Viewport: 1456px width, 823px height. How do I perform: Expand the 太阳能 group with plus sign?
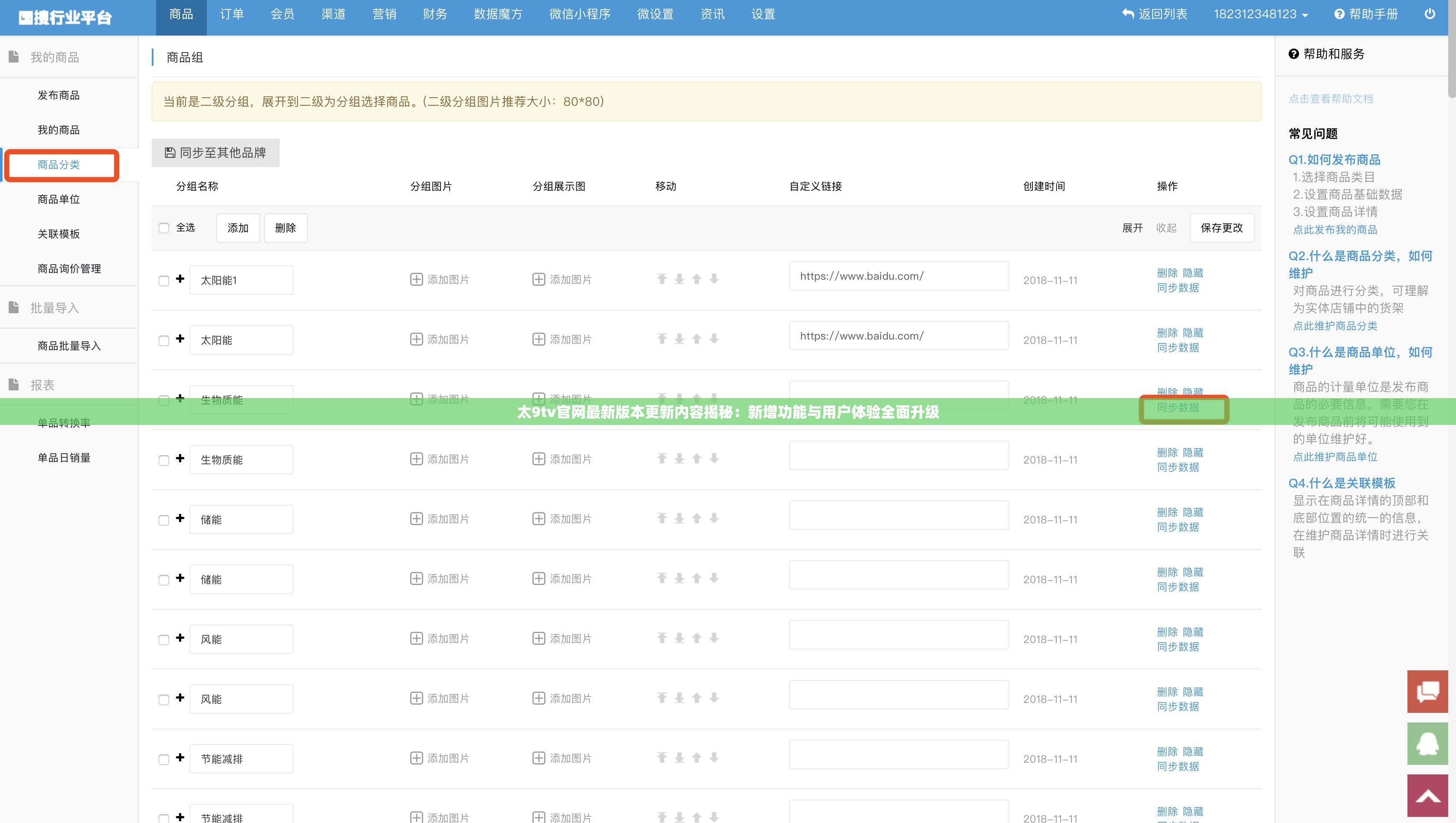click(180, 339)
